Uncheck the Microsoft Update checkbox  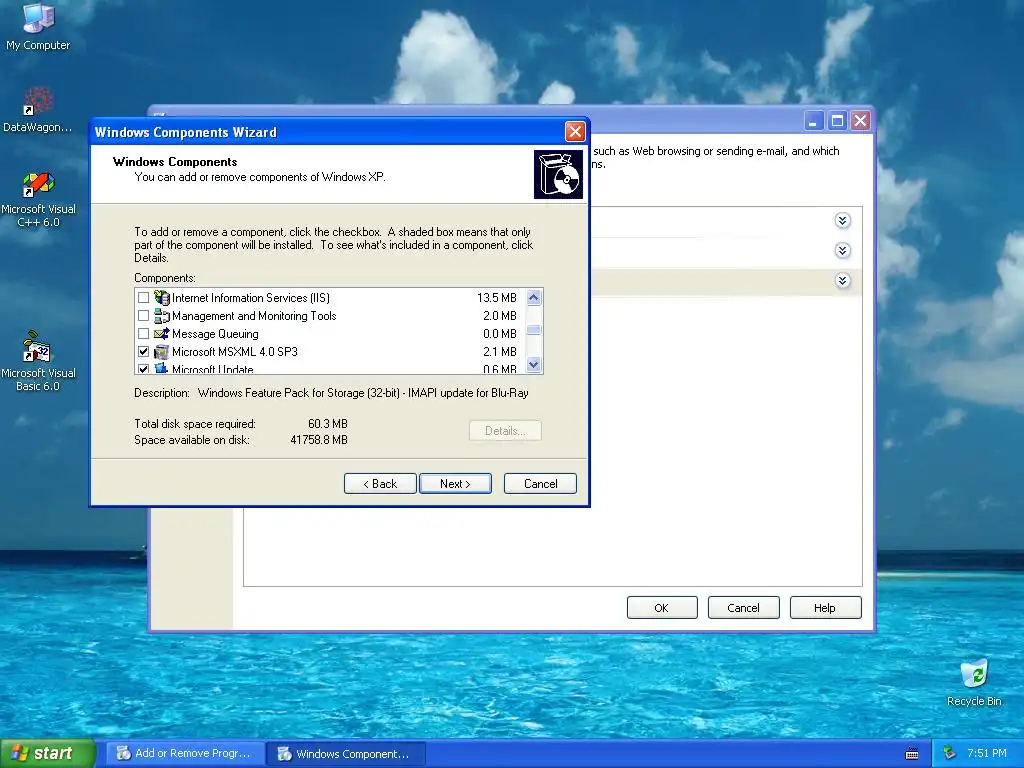click(144, 369)
